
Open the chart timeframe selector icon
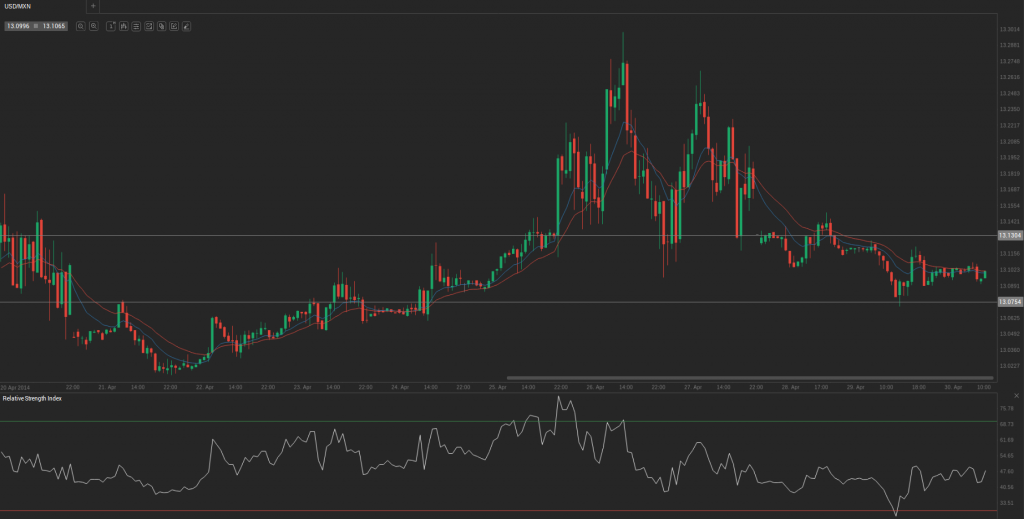[x=111, y=26]
